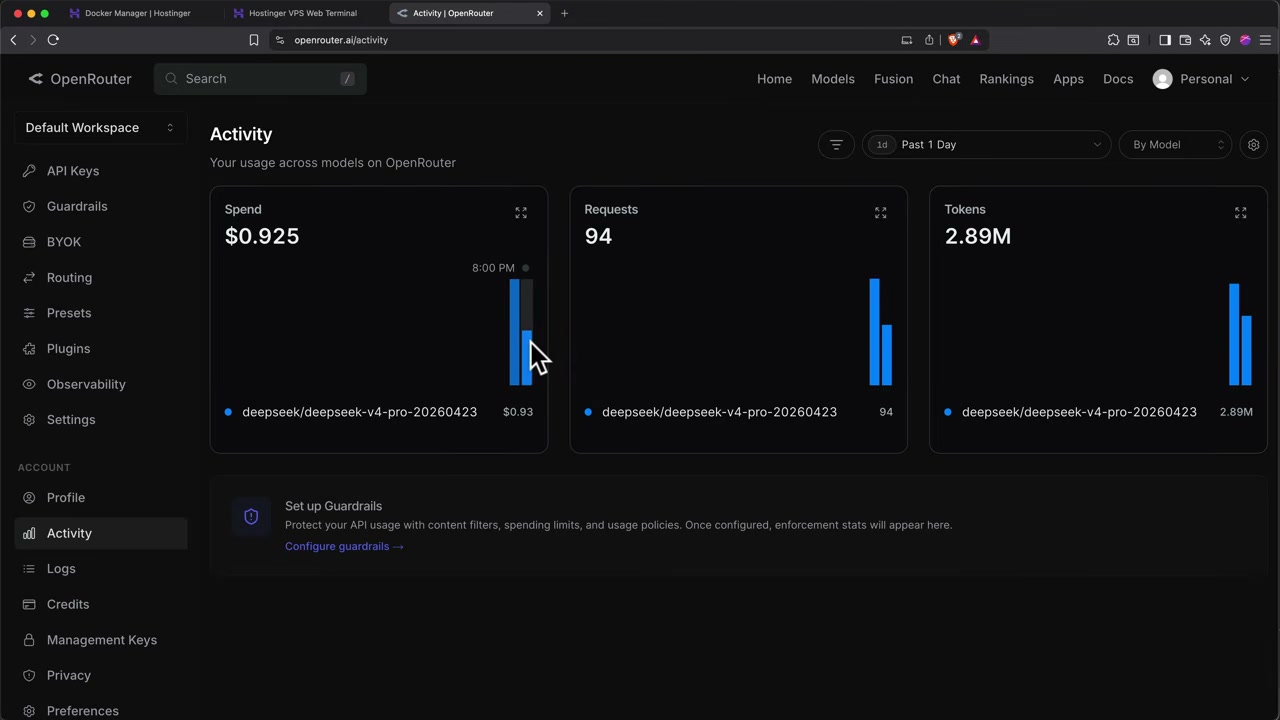Screen dimensions: 1280x720
Task: Open Models in the top navigation
Action: click(833, 79)
